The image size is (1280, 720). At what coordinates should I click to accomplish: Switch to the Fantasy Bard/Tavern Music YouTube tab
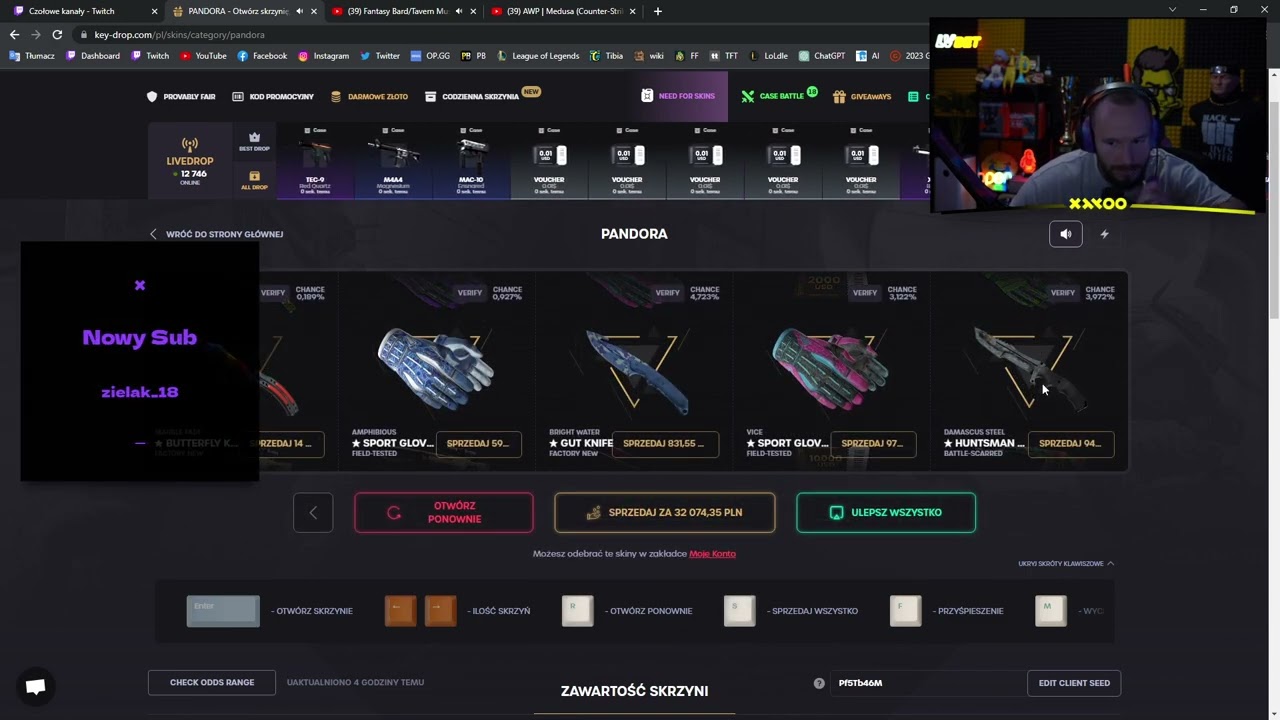click(x=403, y=11)
